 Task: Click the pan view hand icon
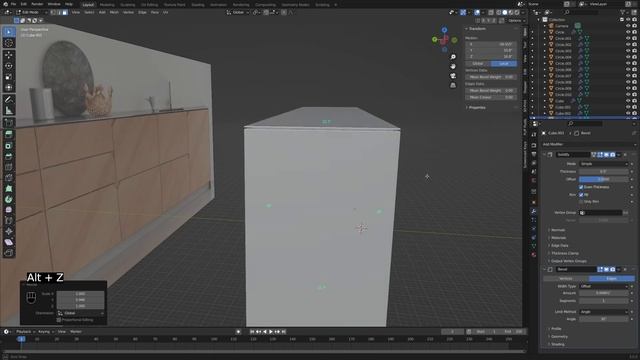pyautogui.click(x=453, y=66)
